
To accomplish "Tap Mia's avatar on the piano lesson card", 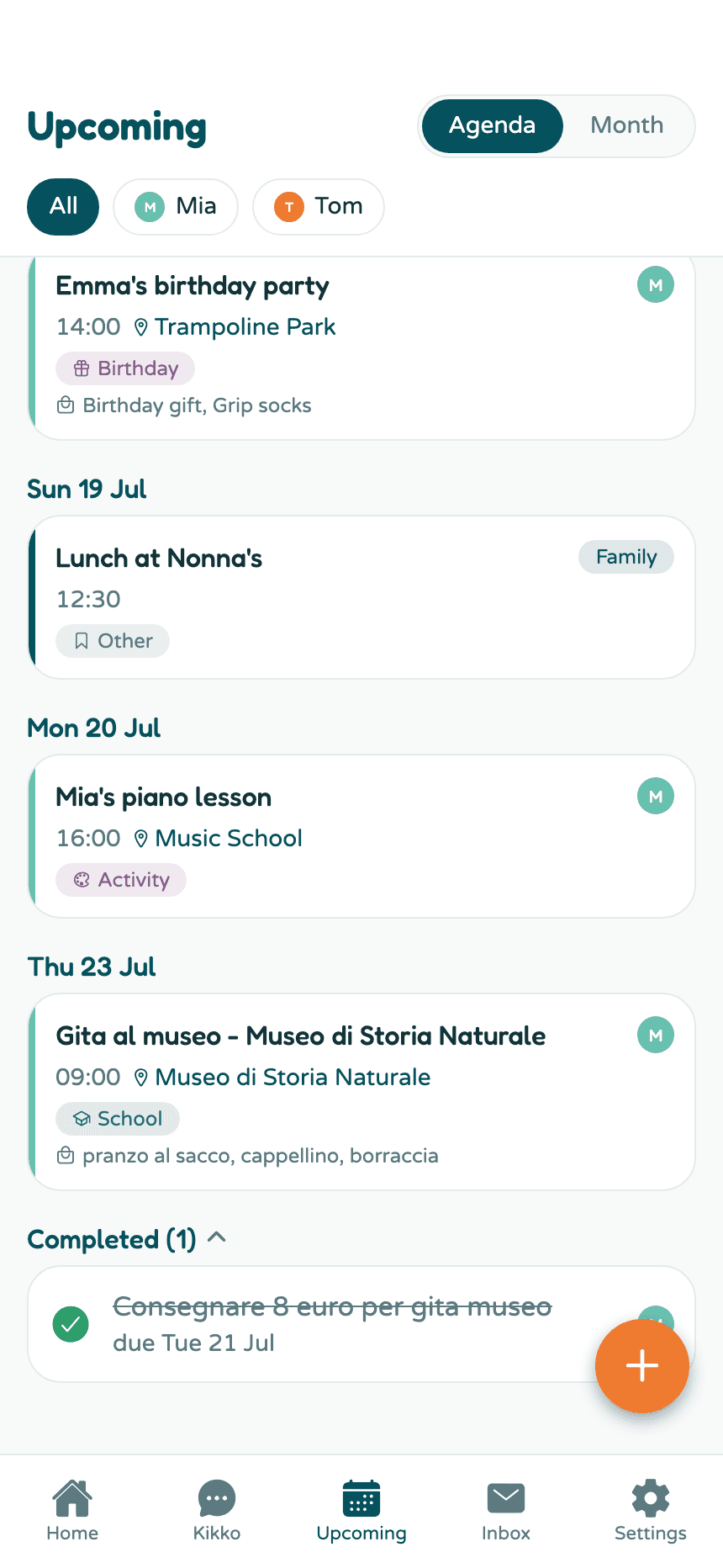I will [656, 796].
